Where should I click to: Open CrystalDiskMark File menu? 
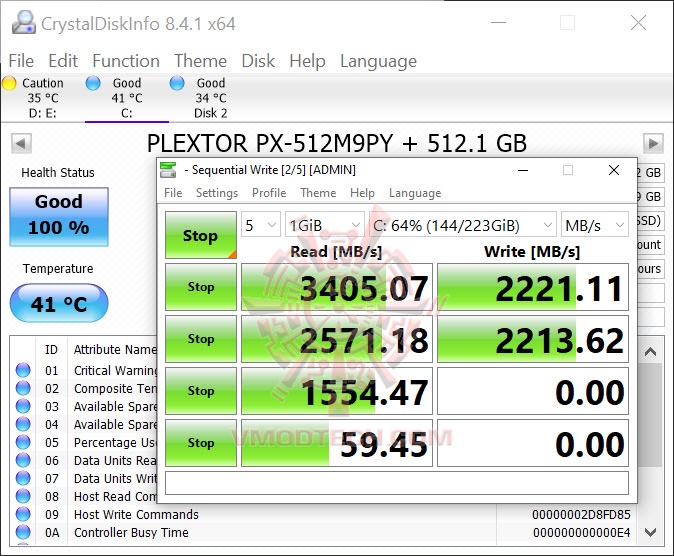173,193
